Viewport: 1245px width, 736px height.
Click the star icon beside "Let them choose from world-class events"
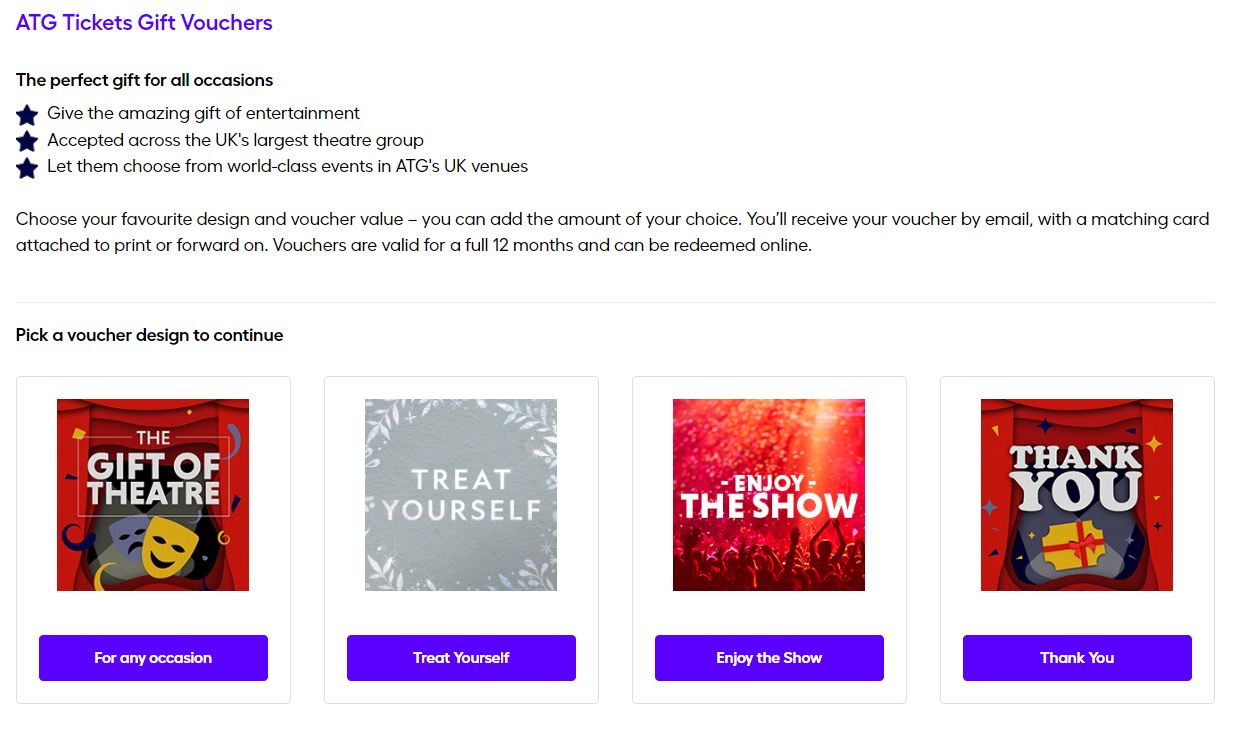click(27, 168)
